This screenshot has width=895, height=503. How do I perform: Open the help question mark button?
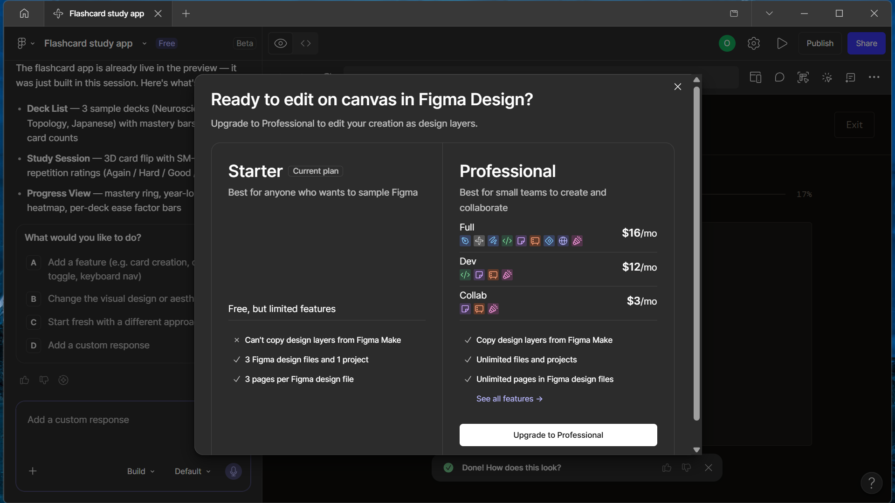[x=871, y=483]
